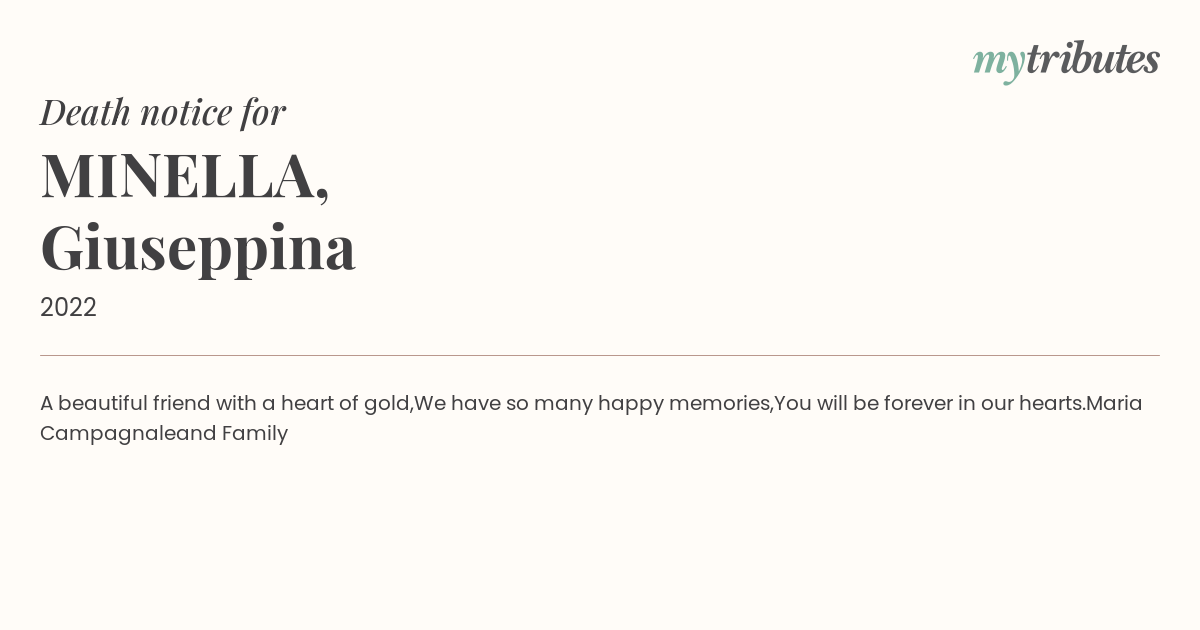
Task: Click 'Campagnaleand Family' text
Action: [x=164, y=434]
